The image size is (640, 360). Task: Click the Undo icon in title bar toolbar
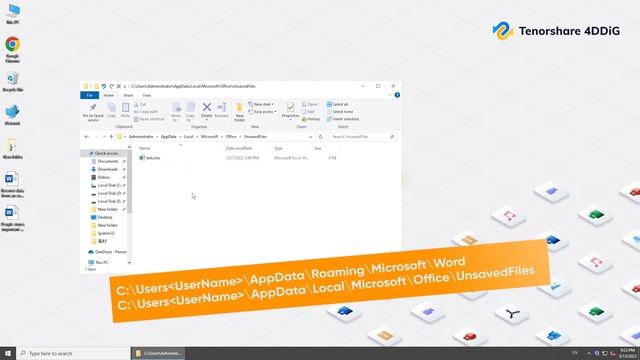(x=104, y=86)
